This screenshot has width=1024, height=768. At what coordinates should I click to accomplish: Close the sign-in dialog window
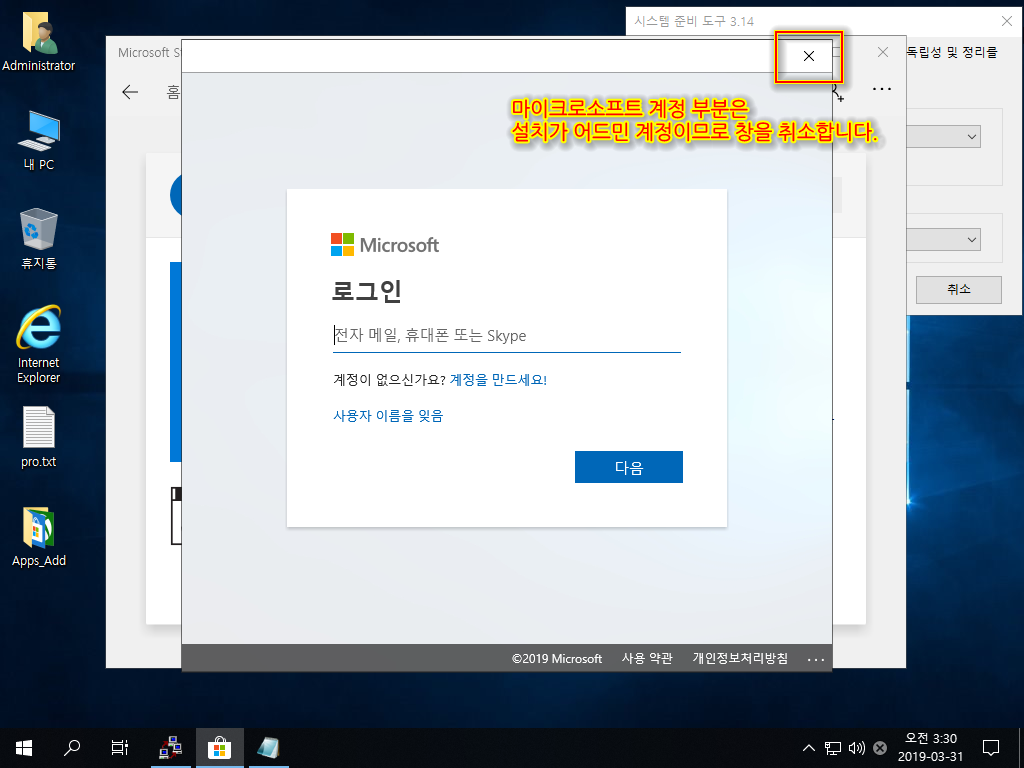[x=808, y=56]
